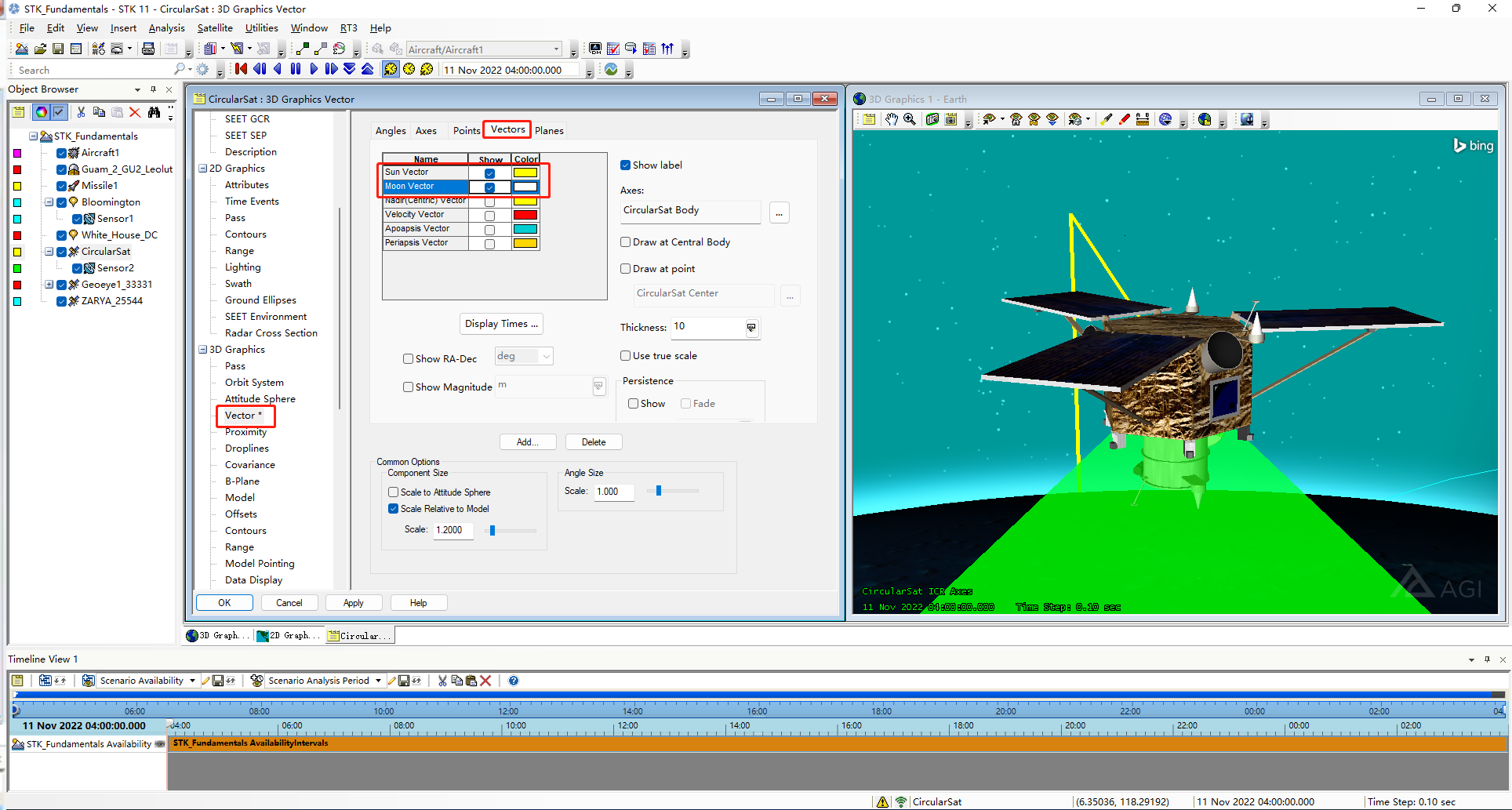The image size is (1512, 810).
Task: Change the Moon Vector color swatch
Action: coord(525,187)
